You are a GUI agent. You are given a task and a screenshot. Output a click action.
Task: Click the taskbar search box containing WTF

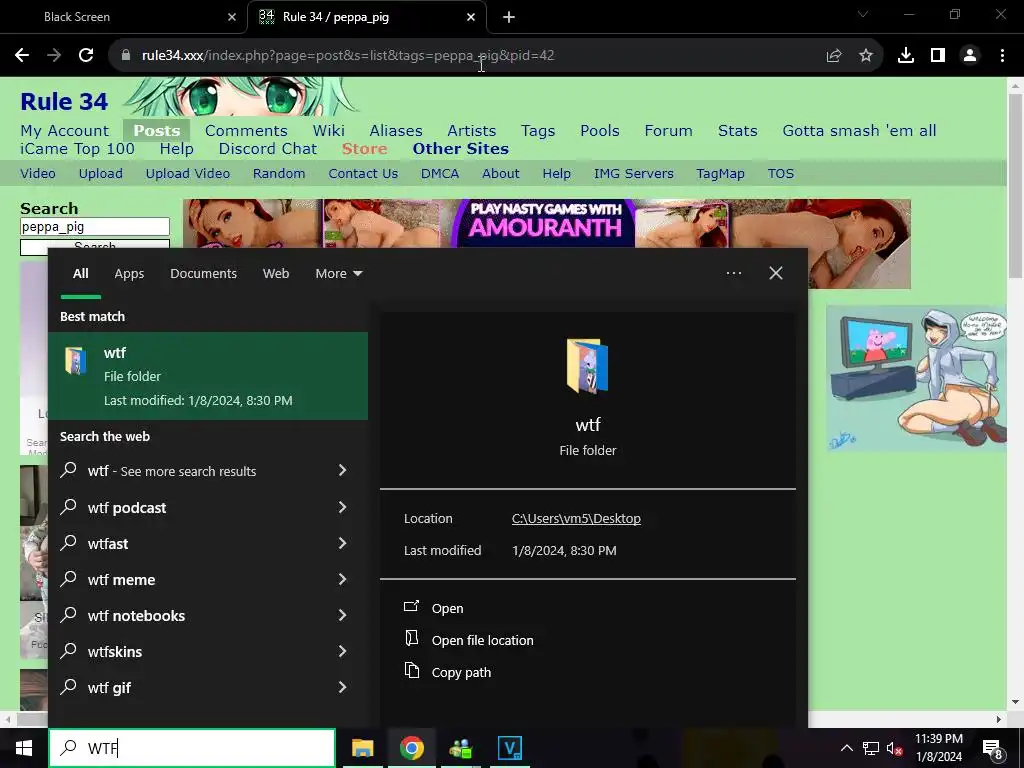(192, 748)
